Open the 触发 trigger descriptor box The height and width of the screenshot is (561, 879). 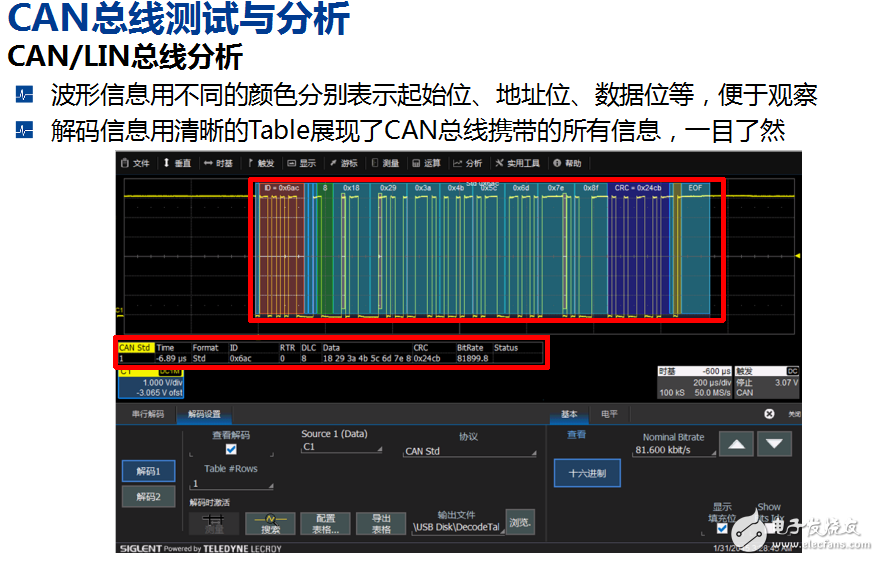click(767, 382)
